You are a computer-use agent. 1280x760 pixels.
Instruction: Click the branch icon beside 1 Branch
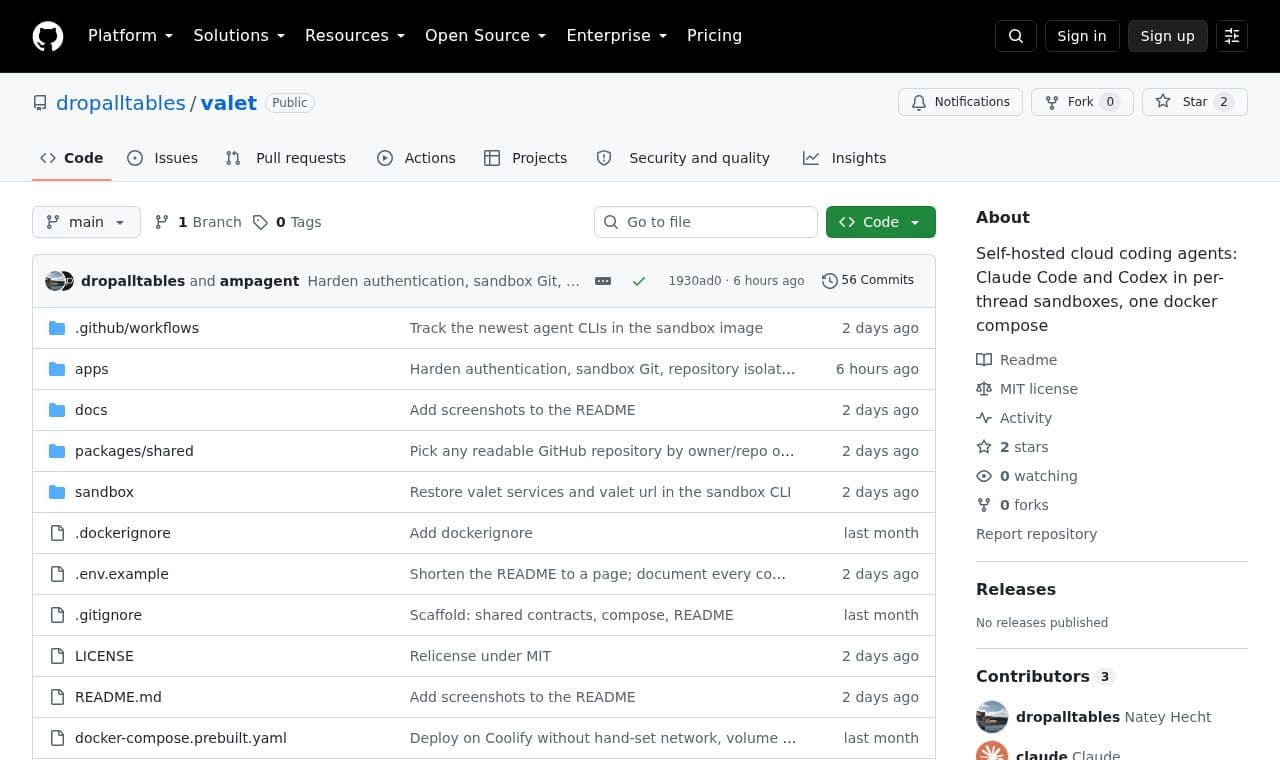[x=162, y=222]
